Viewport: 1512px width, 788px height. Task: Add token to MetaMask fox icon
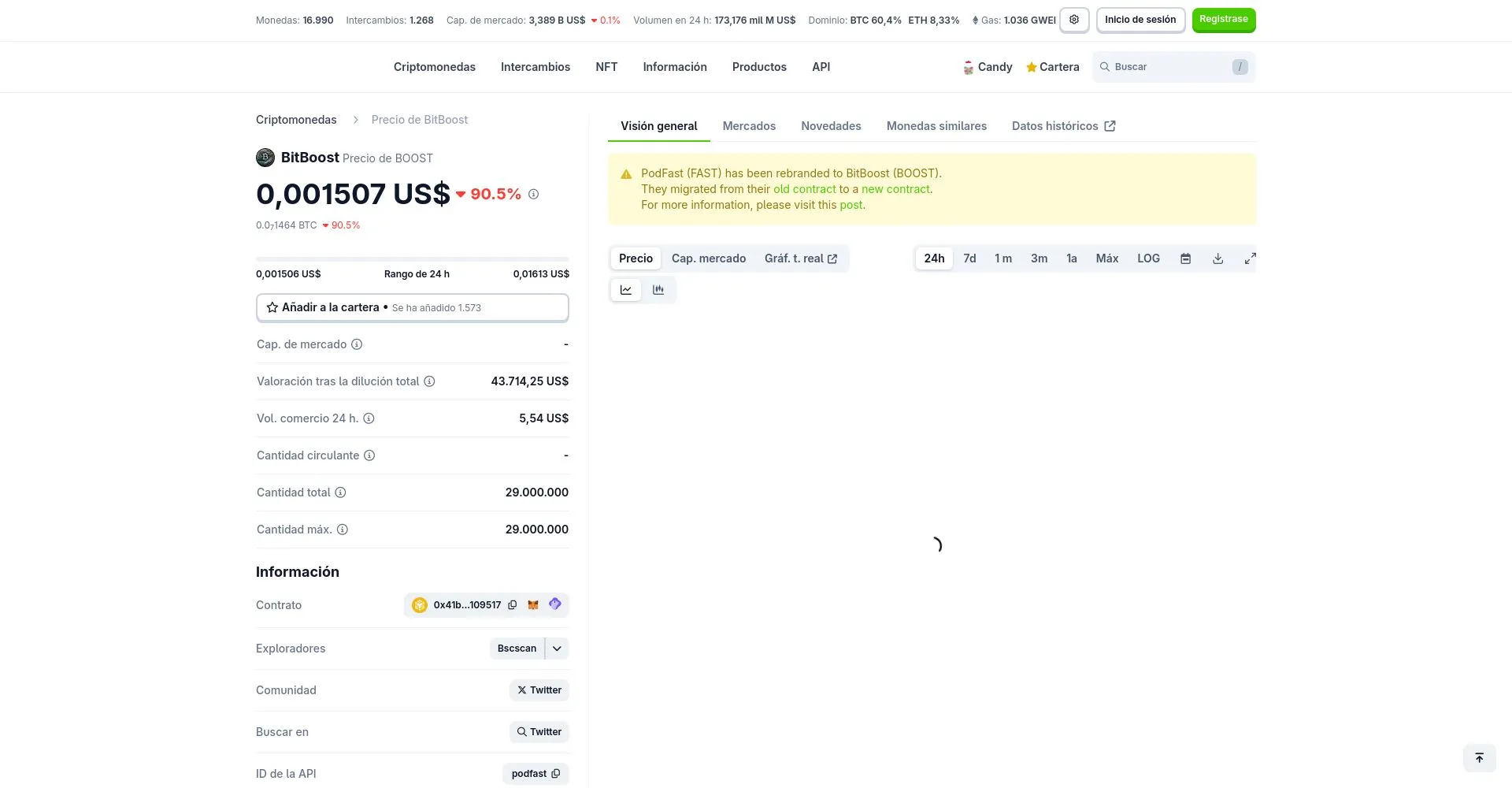coord(533,605)
